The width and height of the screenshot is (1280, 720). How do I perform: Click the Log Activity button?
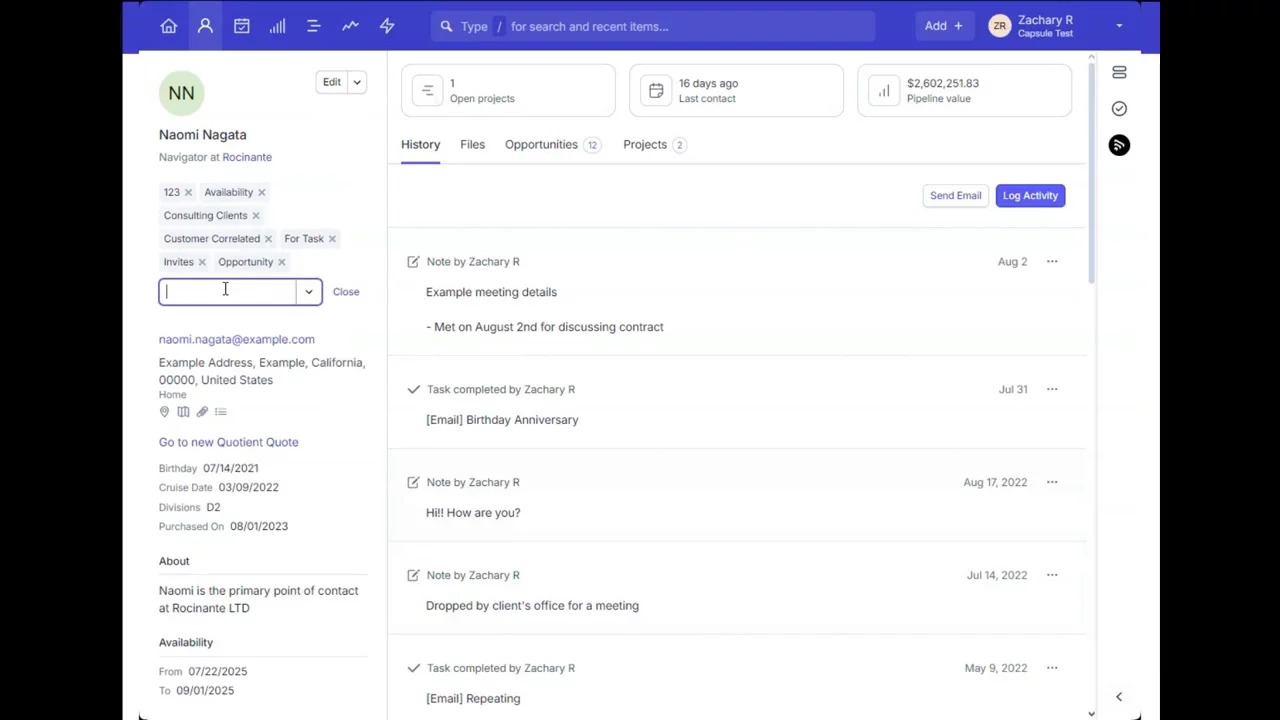1030,196
